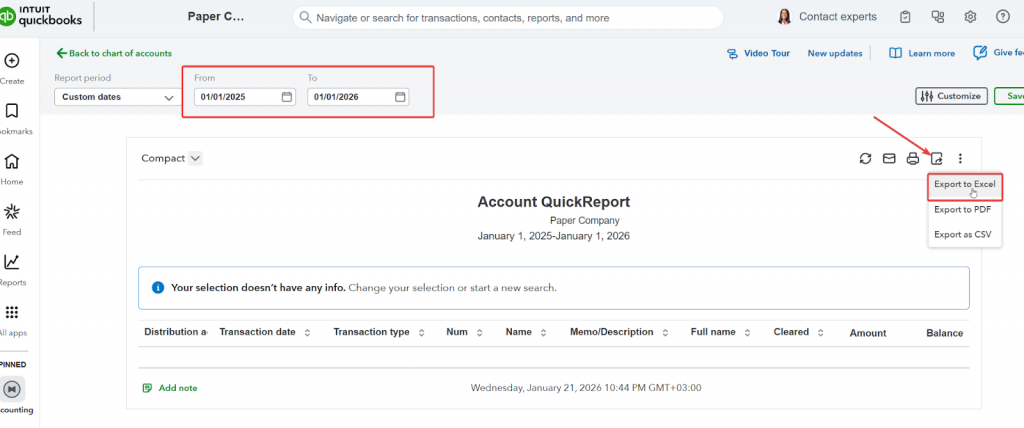Expand the Compact view dropdown
Screen dimensions: 1024x428
point(172,158)
